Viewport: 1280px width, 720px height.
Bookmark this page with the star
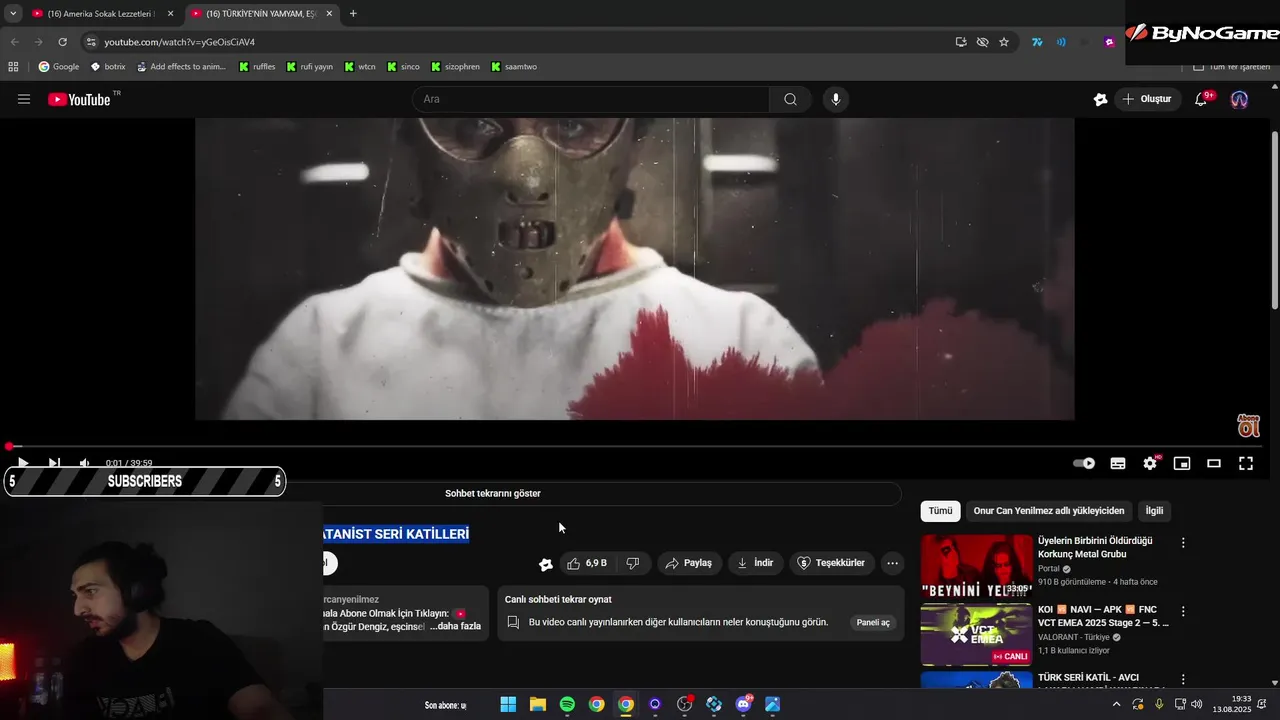pyautogui.click(x=1004, y=42)
